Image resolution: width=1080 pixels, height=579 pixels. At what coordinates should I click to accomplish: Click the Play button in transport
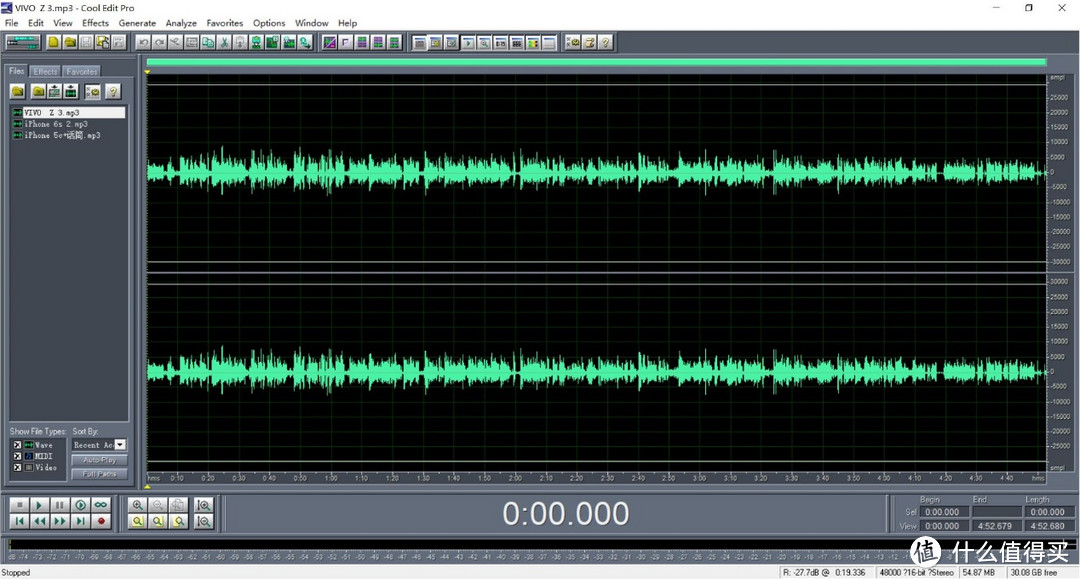pyautogui.click(x=39, y=505)
